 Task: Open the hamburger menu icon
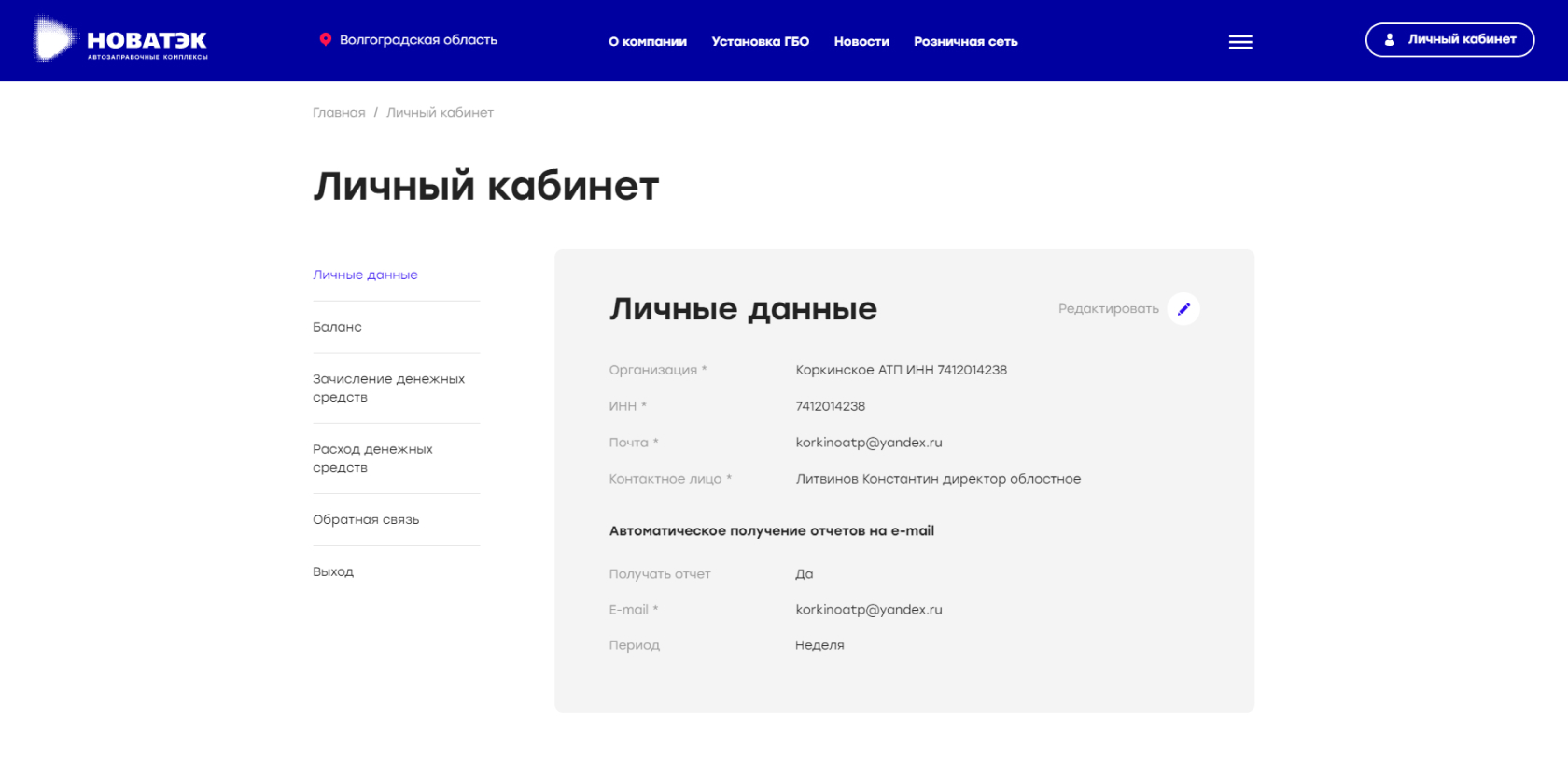coord(1240,42)
